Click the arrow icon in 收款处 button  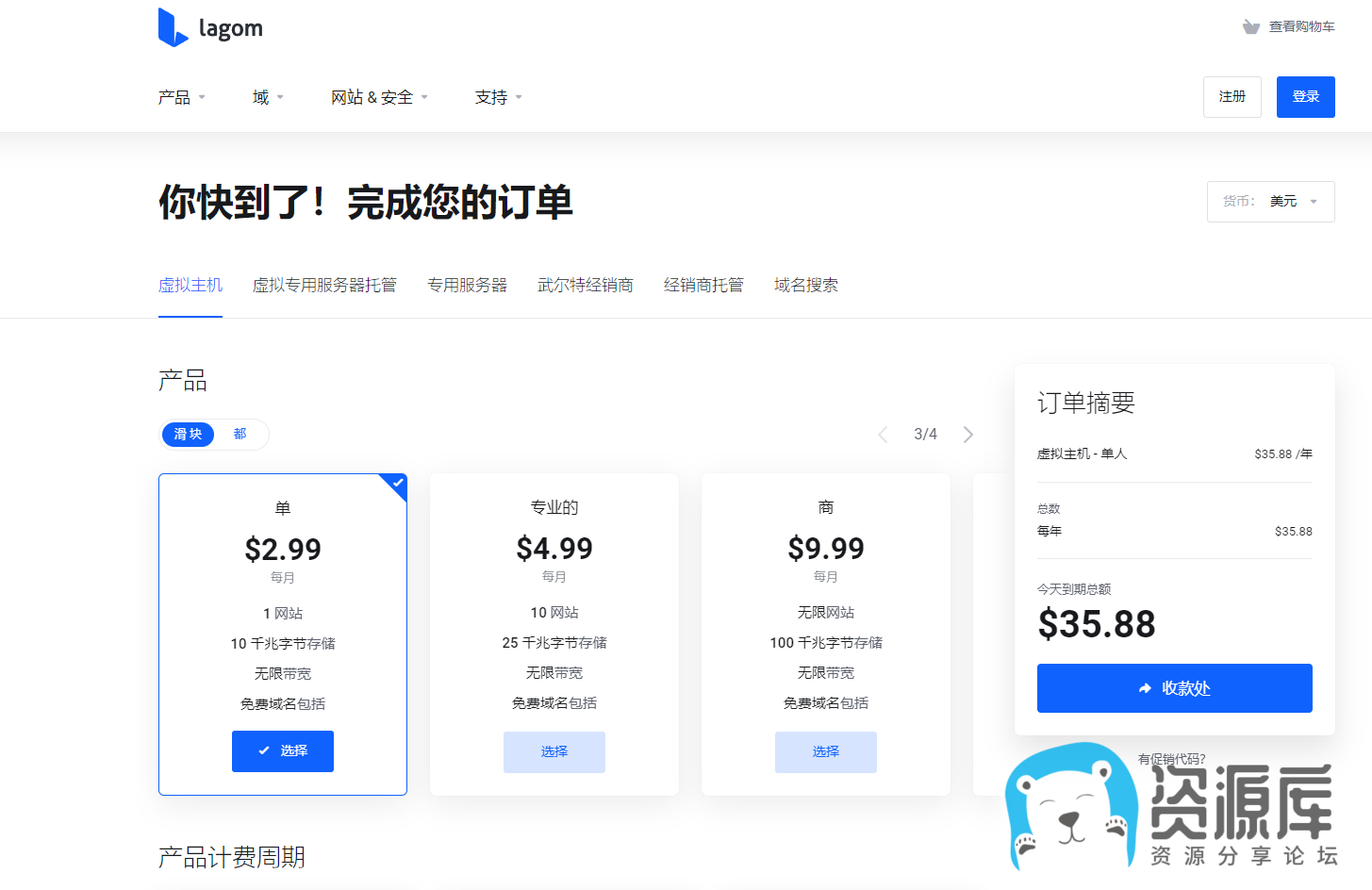click(x=1145, y=689)
